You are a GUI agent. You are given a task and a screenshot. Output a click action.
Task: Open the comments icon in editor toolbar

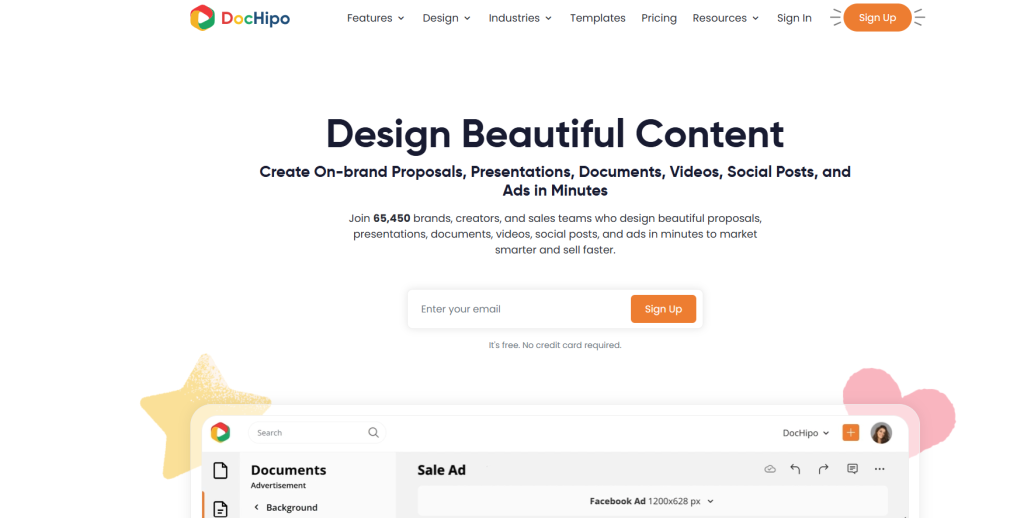[x=852, y=469]
